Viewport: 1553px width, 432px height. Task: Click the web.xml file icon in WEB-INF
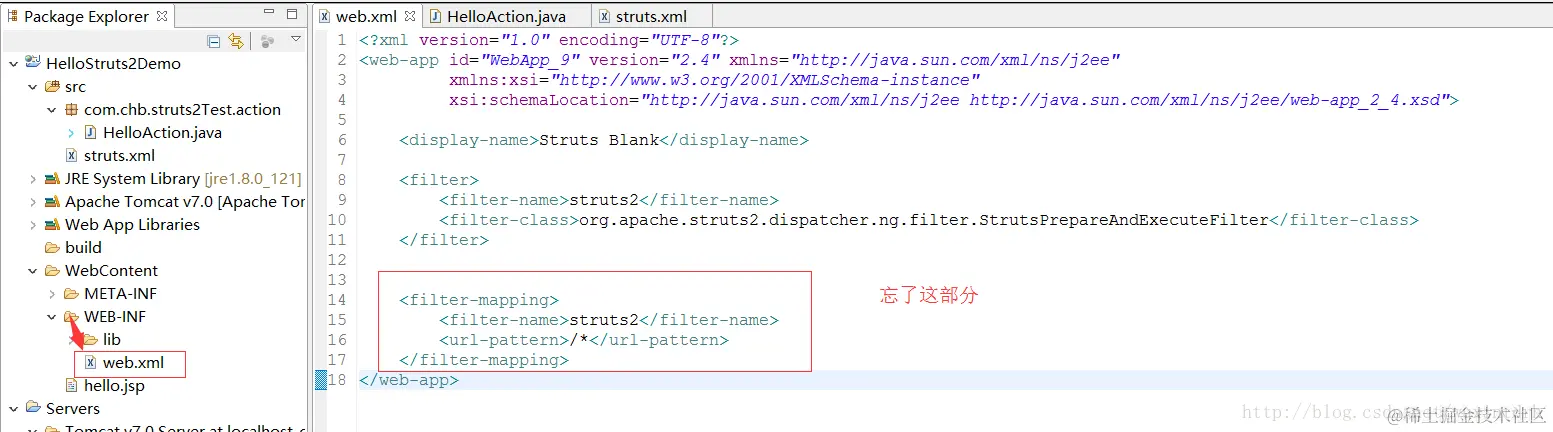pyautogui.click(x=91, y=363)
